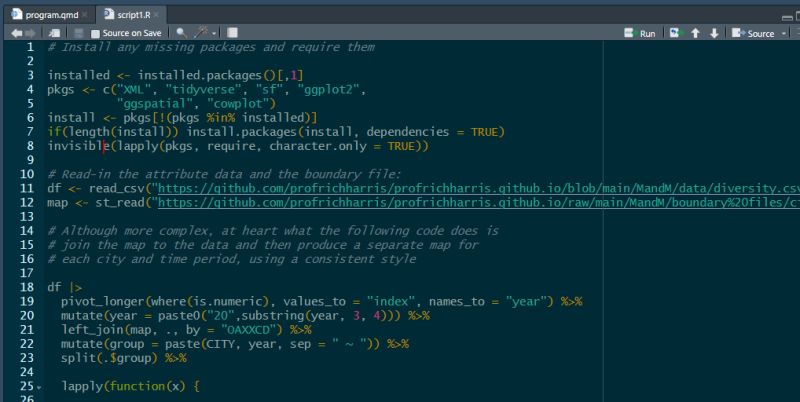
Task: Open the diversity.csv GitHub URL on line 11
Action: 479,189
